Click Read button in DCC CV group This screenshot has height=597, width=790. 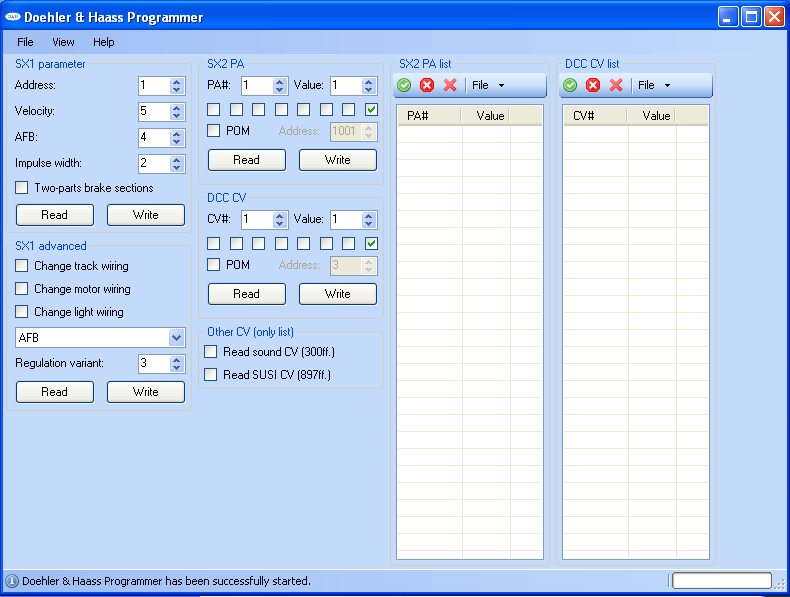(x=247, y=294)
